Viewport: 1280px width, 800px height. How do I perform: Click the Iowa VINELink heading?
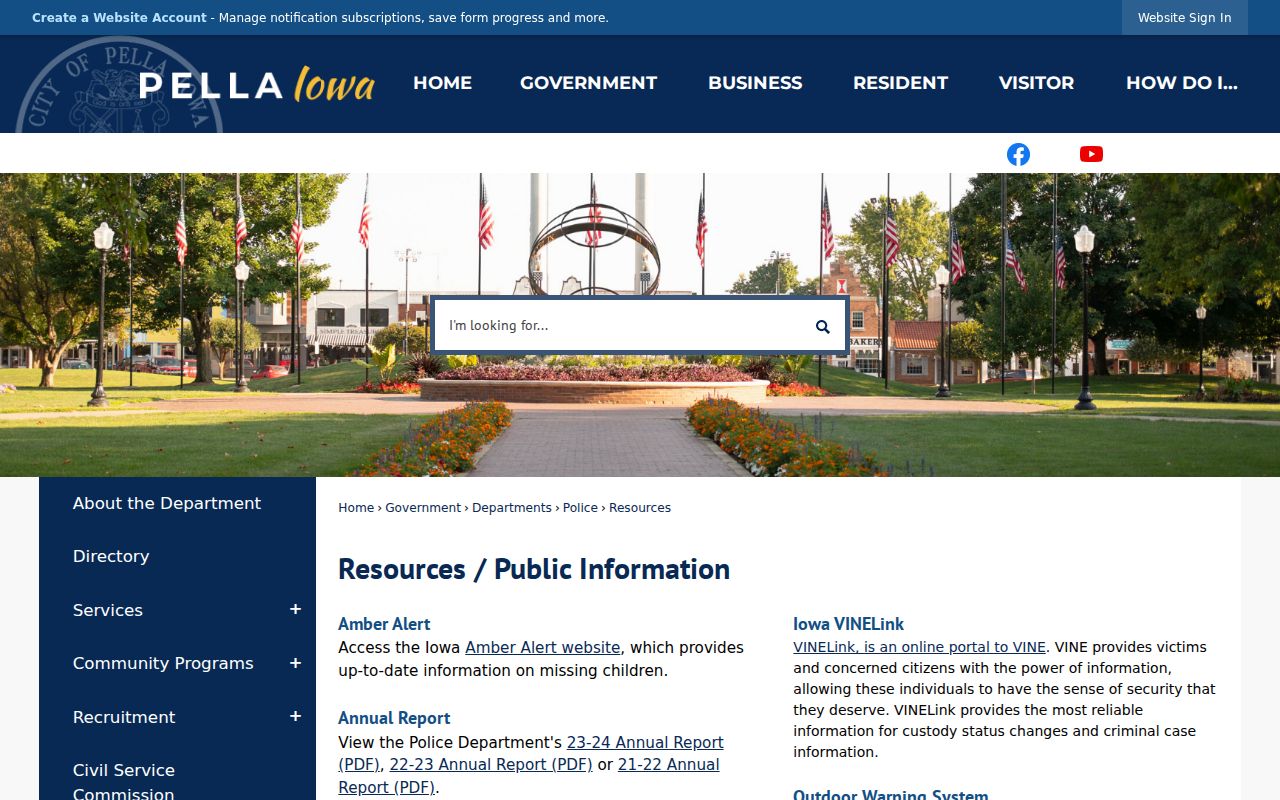pyautogui.click(x=848, y=624)
